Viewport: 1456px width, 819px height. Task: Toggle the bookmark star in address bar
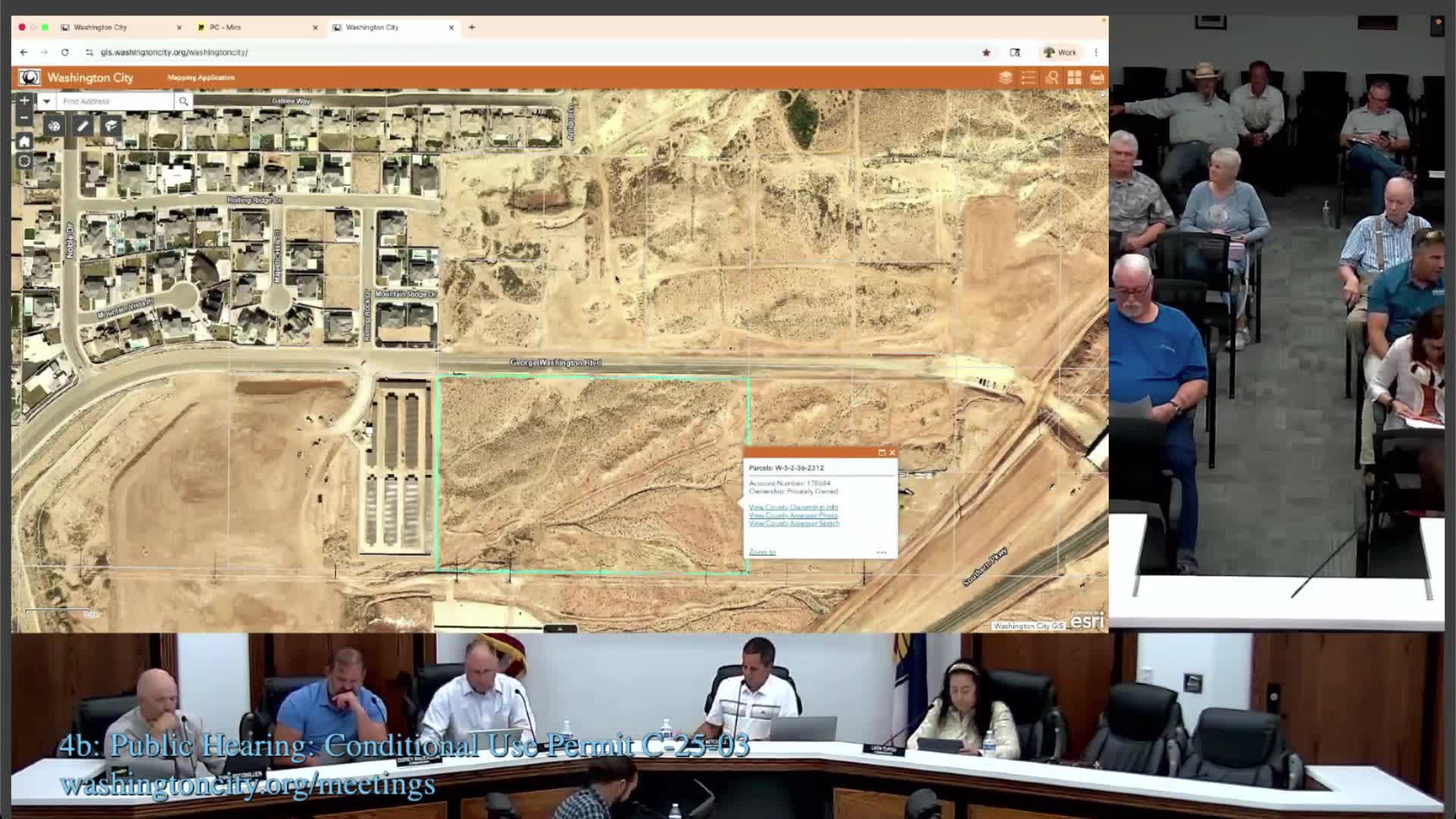pos(986,52)
